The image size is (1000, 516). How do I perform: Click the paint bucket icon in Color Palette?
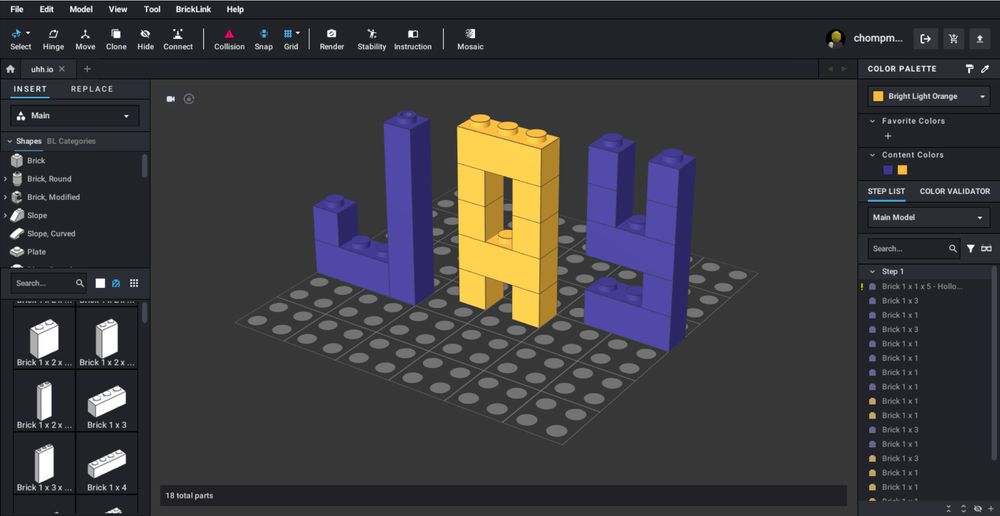969,69
